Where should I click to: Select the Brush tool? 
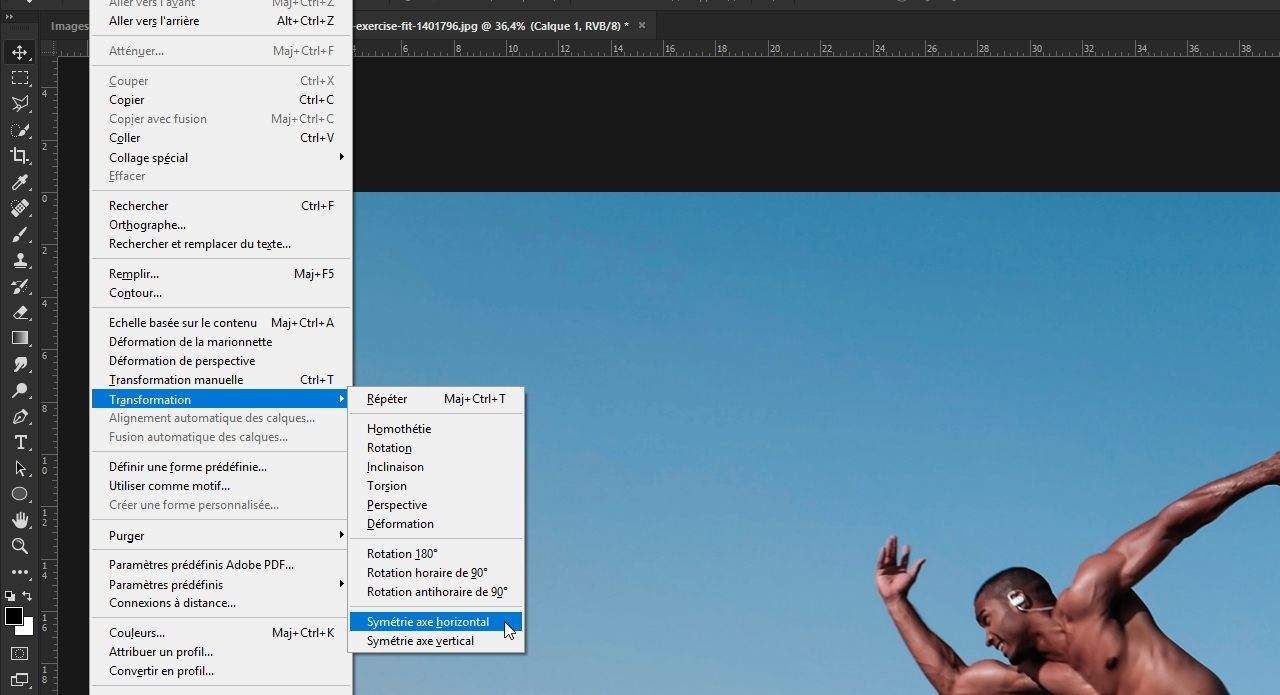click(20, 234)
